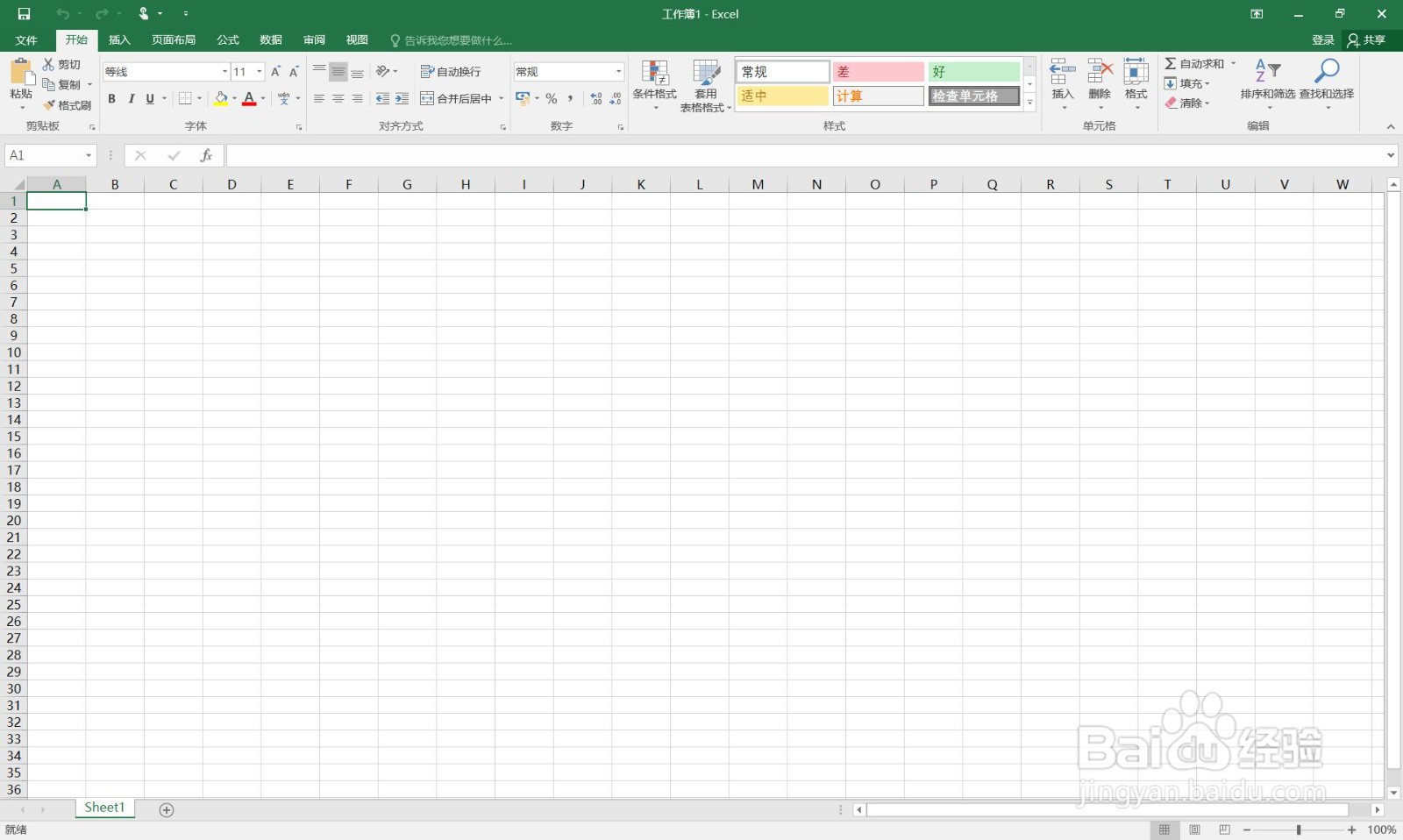Click the Undo arrow icon
Screen dimensions: 1403x840
tap(62, 14)
